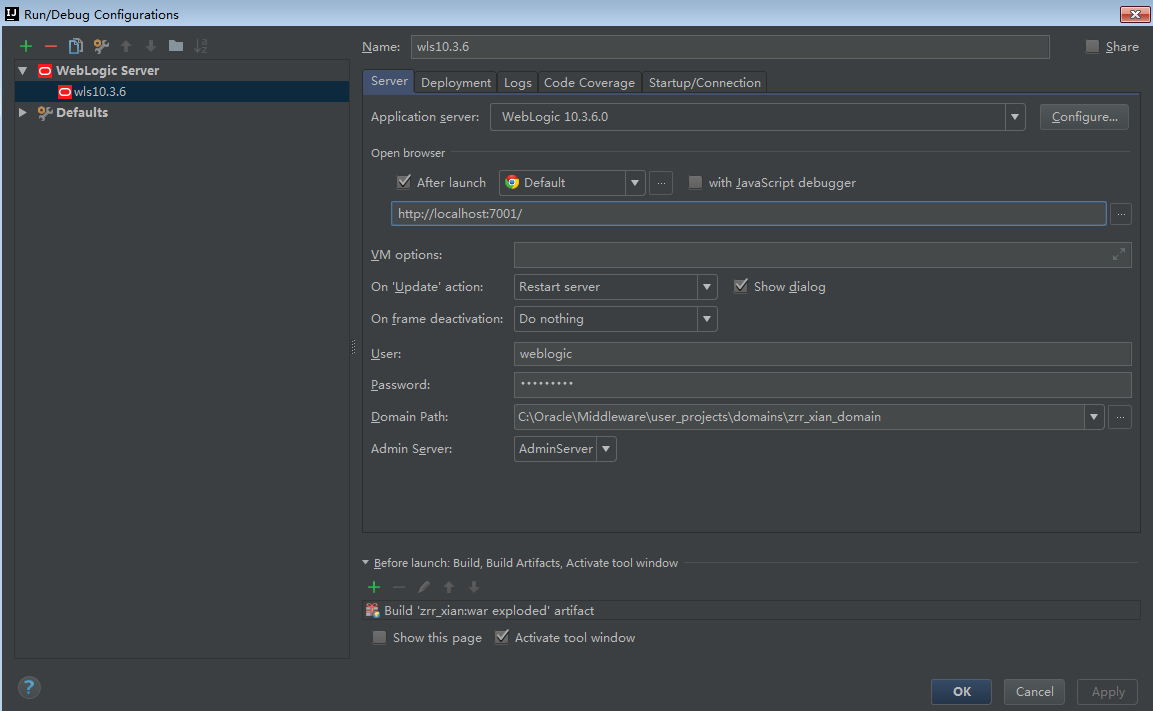1153x711 pixels.
Task: Open the Application server dropdown
Action: [1015, 117]
